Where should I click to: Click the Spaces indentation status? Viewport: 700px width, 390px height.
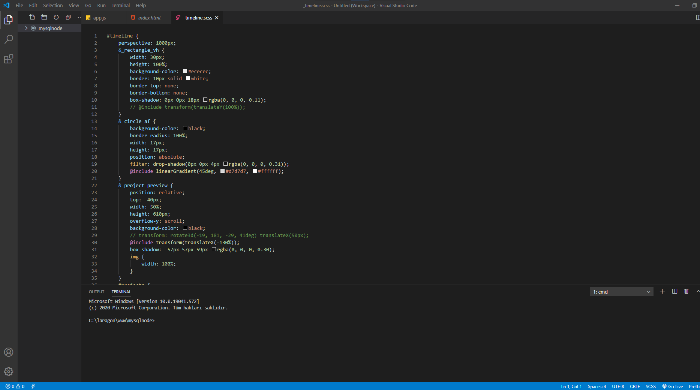(x=596, y=386)
